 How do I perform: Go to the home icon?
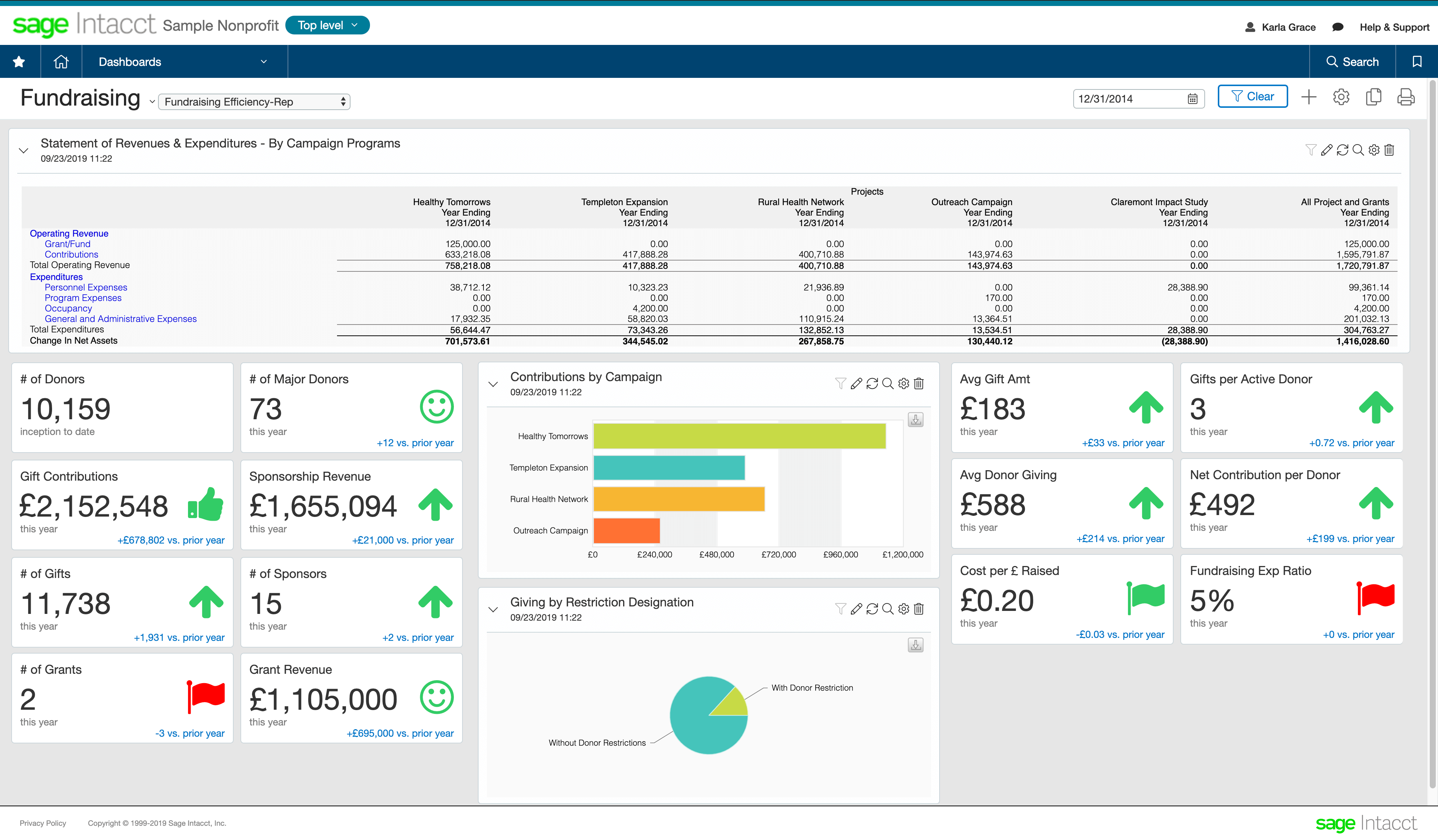click(x=61, y=62)
